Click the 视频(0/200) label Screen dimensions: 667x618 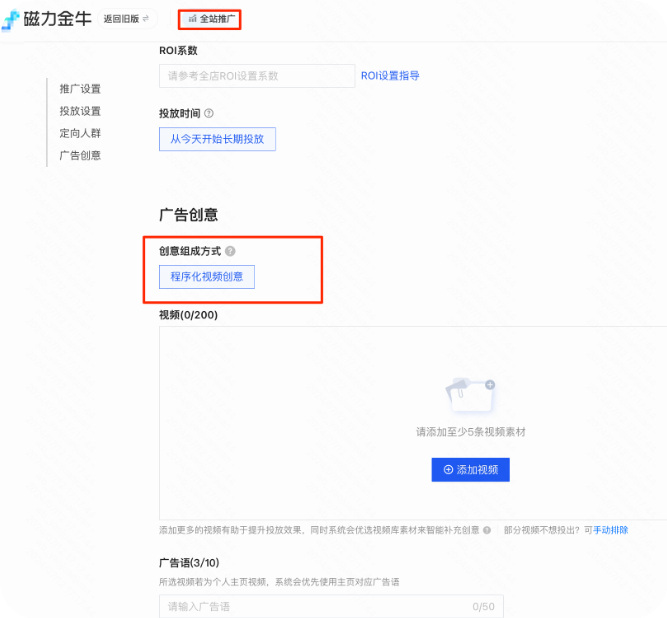(x=188, y=315)
